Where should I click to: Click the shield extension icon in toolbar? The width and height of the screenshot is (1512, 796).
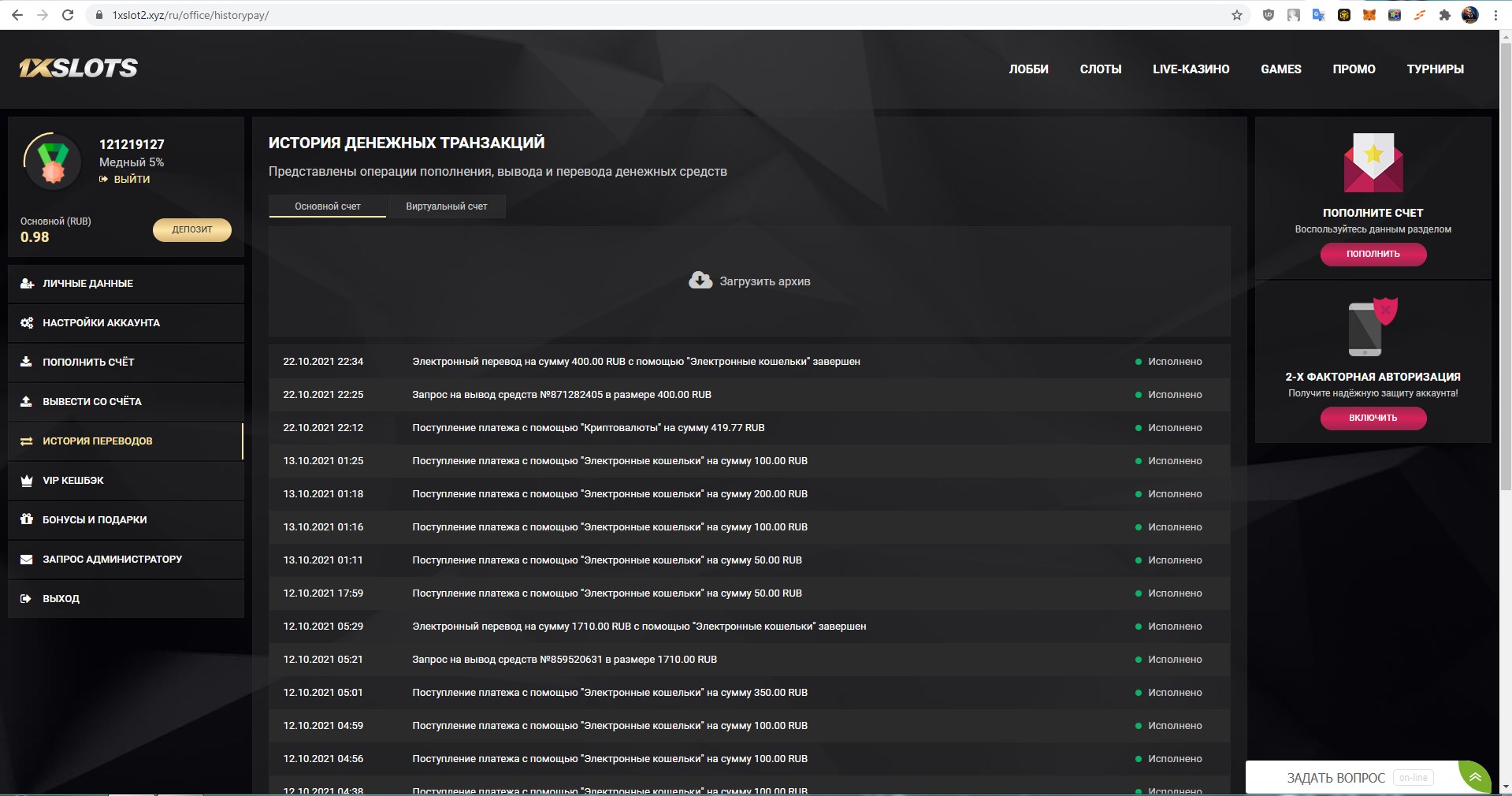(1269, 15)
